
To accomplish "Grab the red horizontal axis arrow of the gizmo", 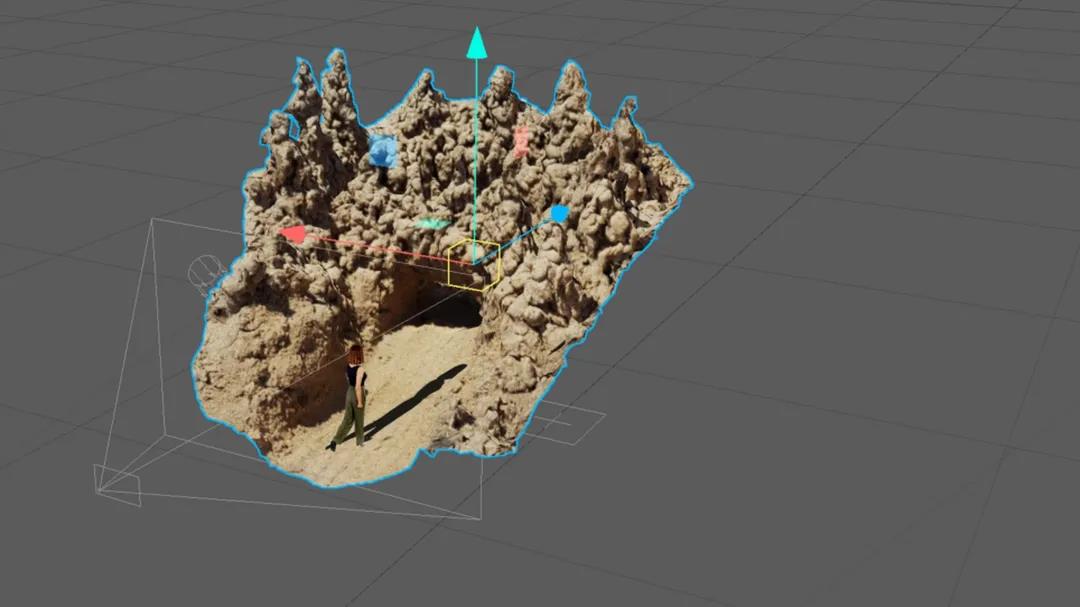I will (x=294, y=234).
